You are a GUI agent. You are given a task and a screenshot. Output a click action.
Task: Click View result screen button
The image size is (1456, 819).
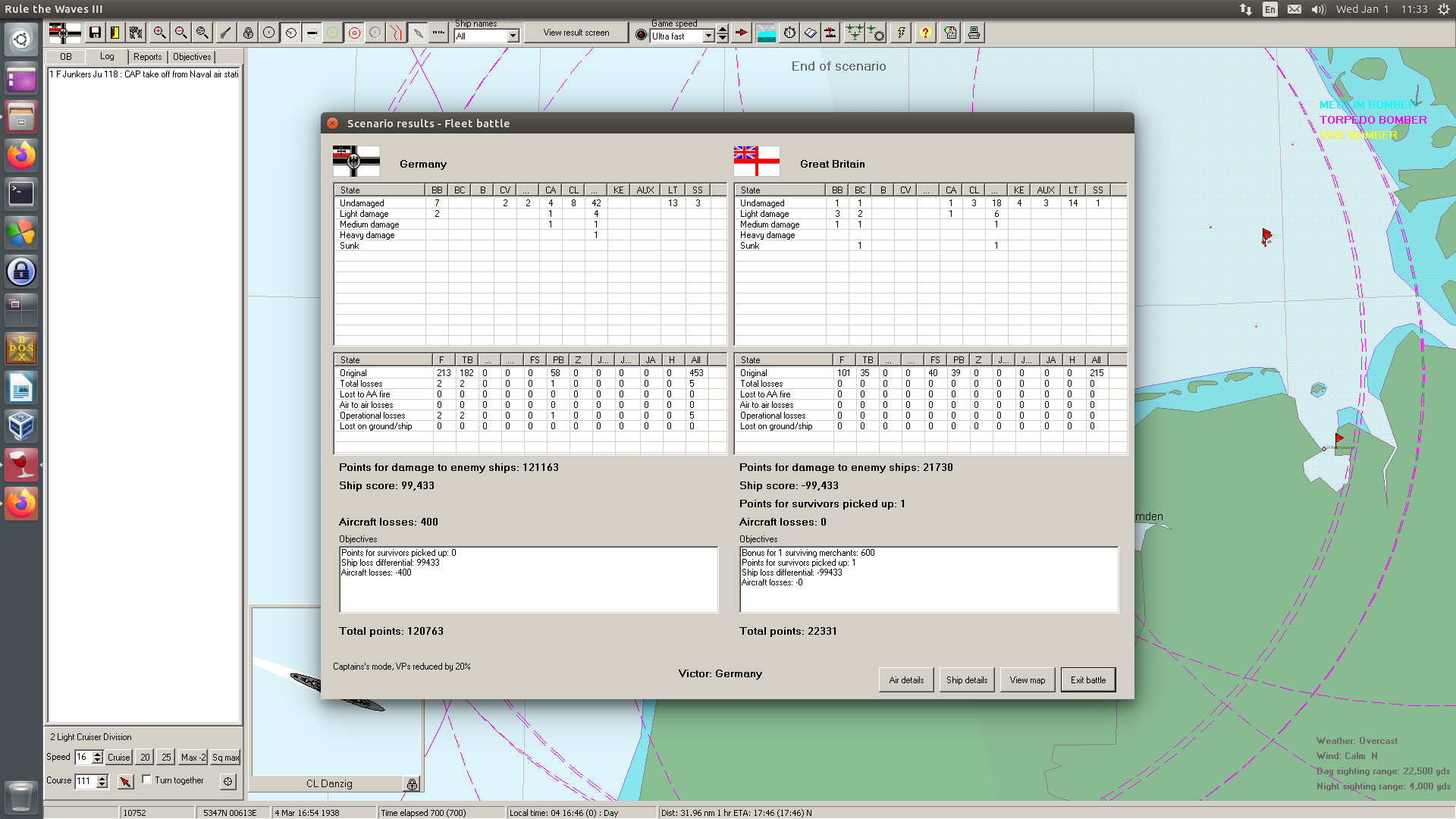click(576, 33)
